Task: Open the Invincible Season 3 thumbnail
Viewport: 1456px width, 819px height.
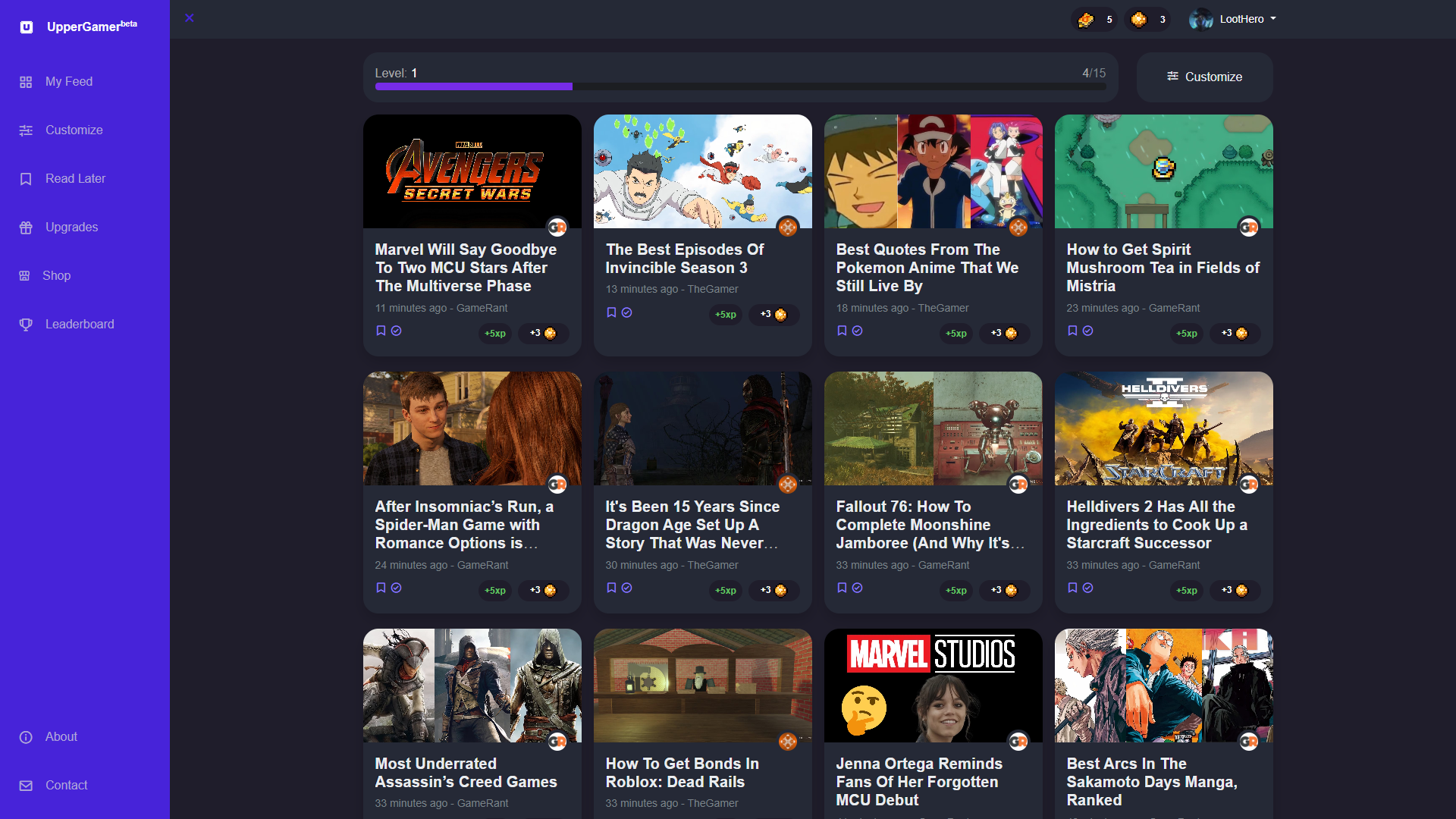Action: [703, 171]
